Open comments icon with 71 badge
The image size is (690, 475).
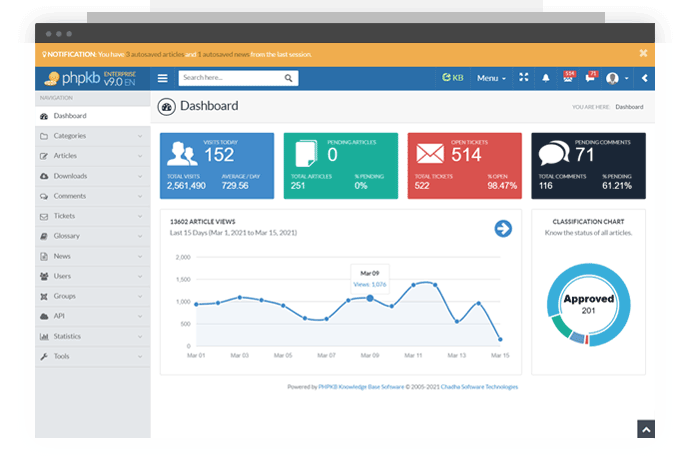590,78
